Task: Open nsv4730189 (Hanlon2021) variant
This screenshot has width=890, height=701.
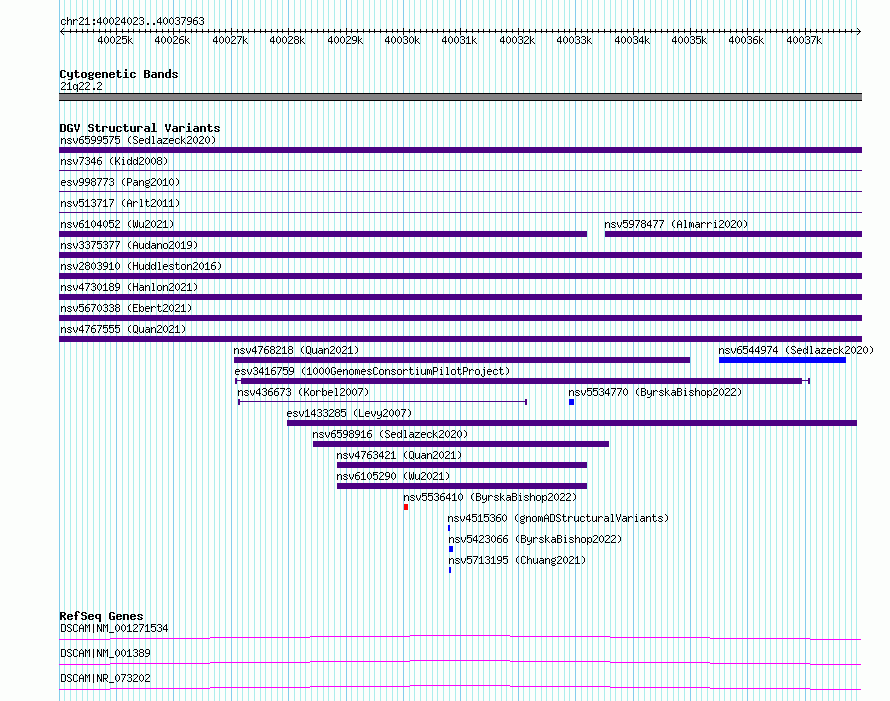Action: pyautogui.click(x=129, y=287)
